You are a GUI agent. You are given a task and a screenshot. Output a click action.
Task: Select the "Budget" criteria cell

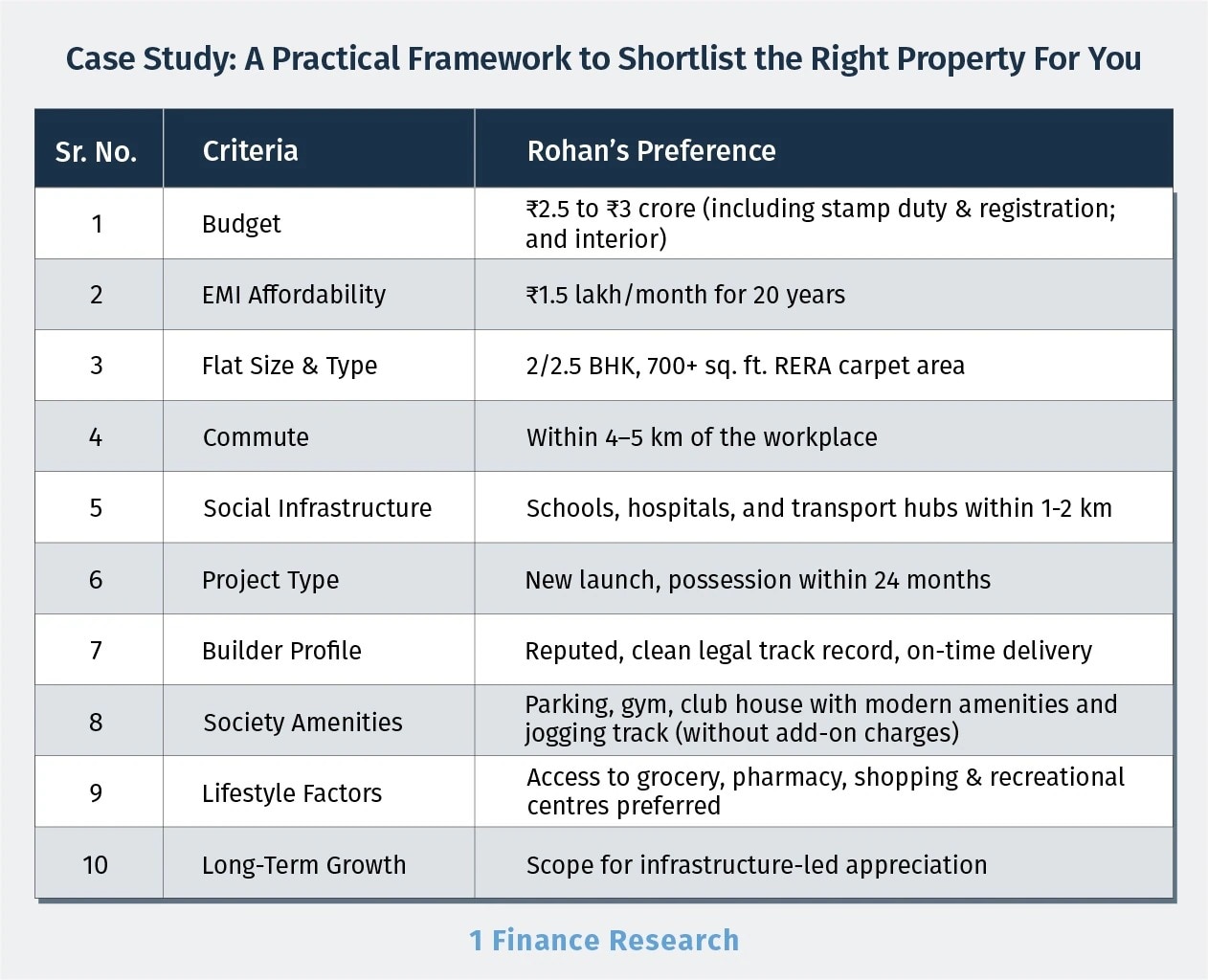click(241, 224)
